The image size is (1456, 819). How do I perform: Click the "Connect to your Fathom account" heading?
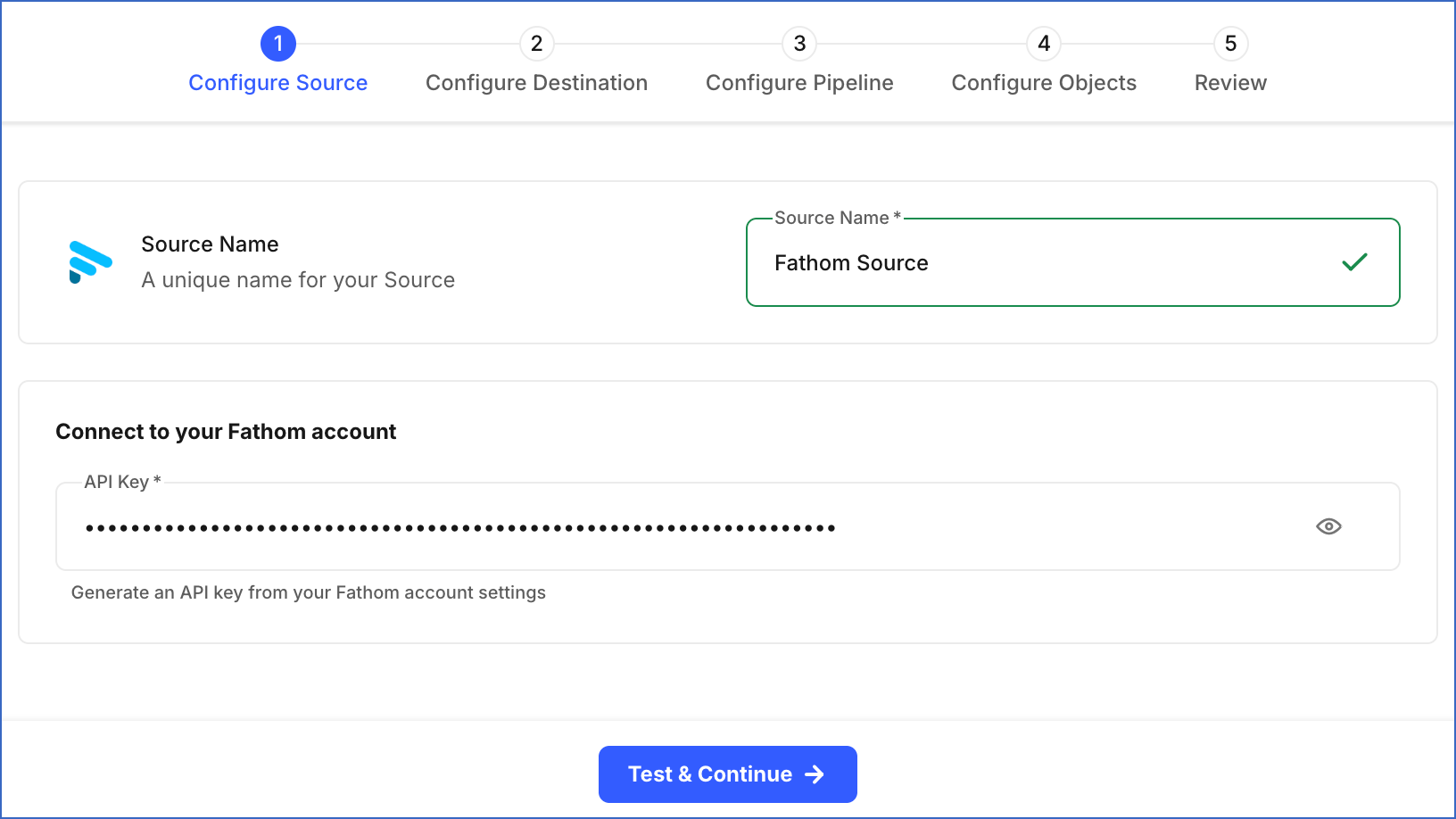tap(226, 432)
